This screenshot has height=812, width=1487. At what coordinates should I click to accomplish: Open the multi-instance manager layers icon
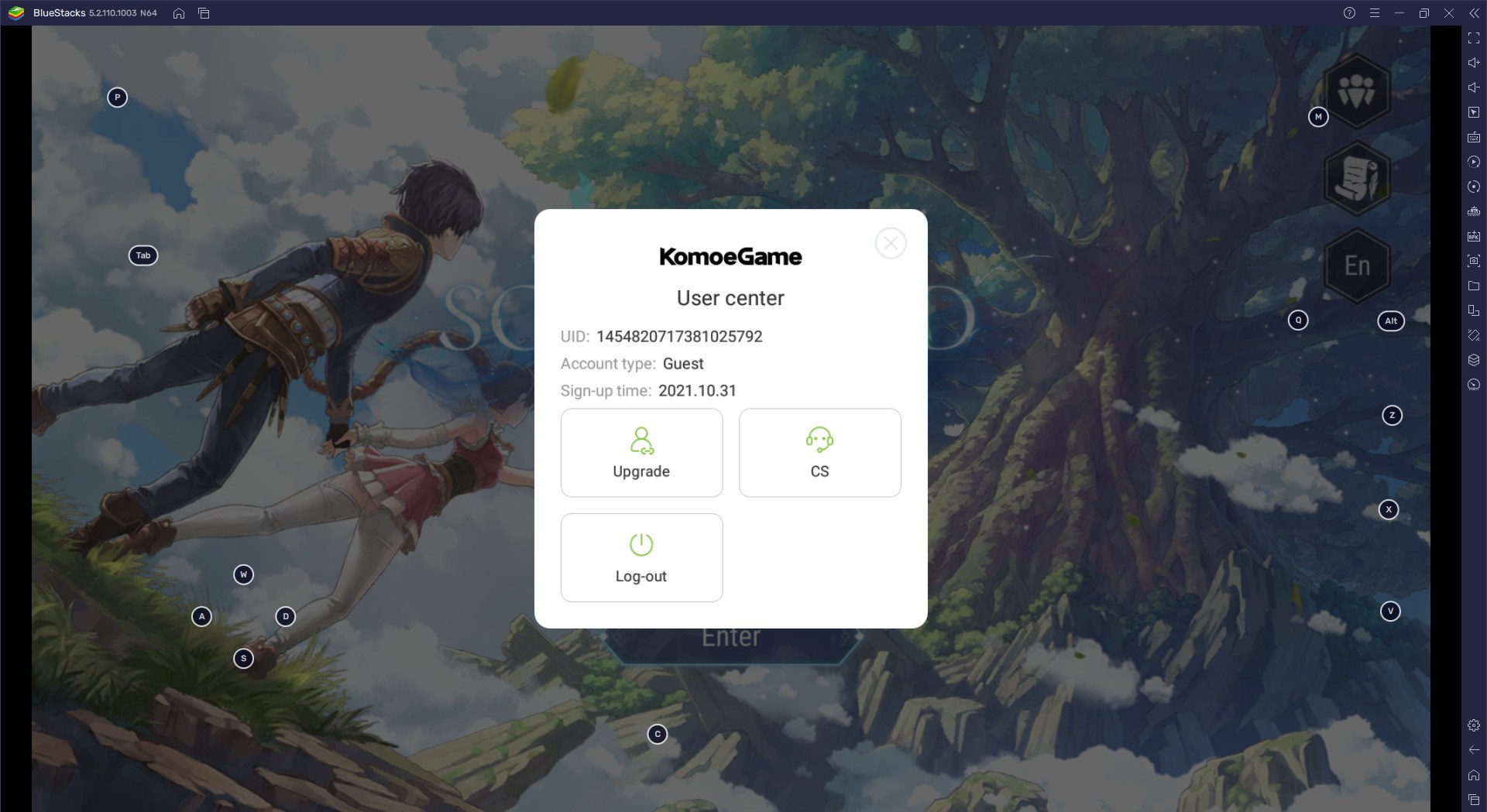[x=1474, y=360]
